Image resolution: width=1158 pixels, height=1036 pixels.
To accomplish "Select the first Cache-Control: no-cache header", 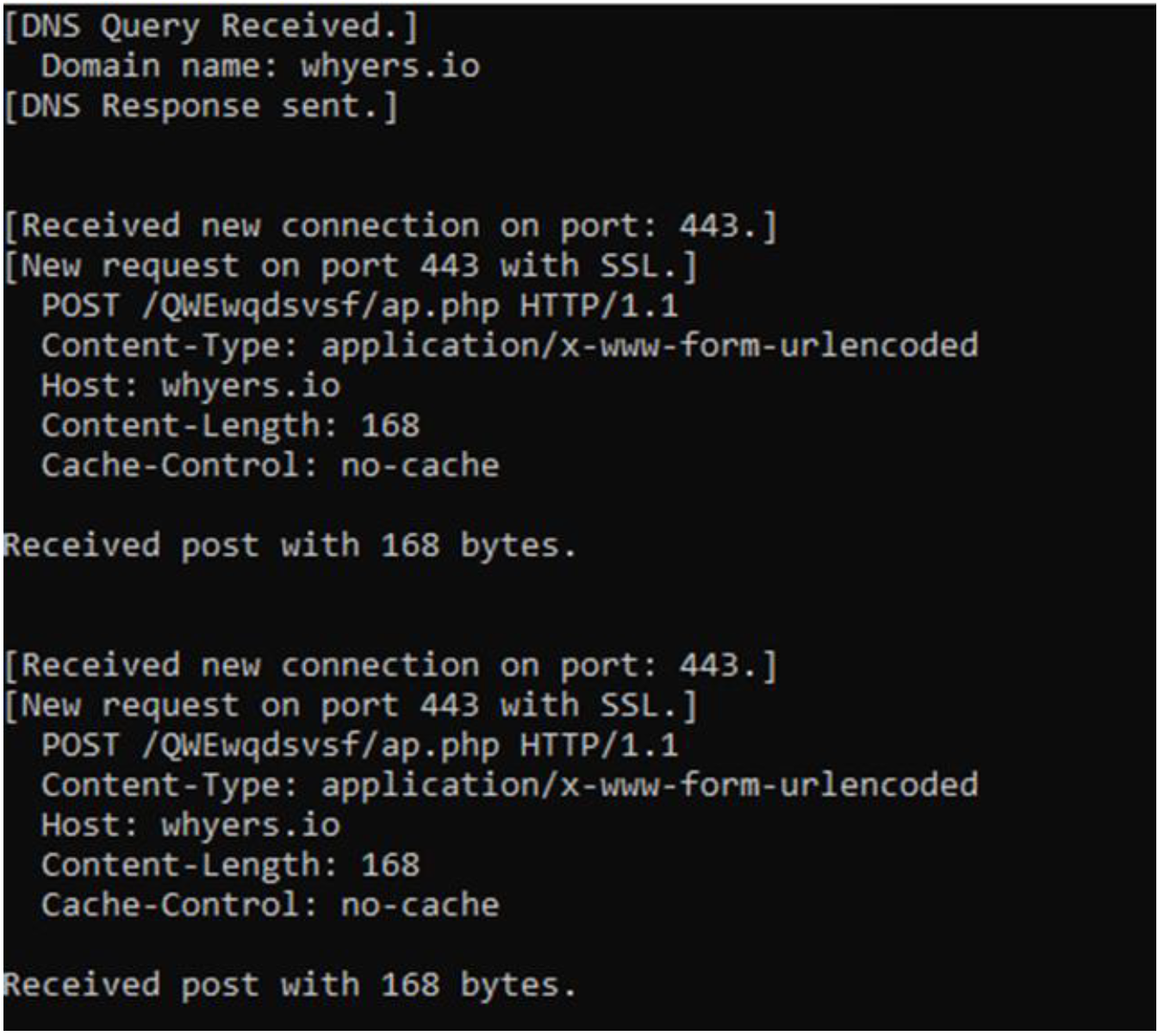I will (x=270, y=465).
